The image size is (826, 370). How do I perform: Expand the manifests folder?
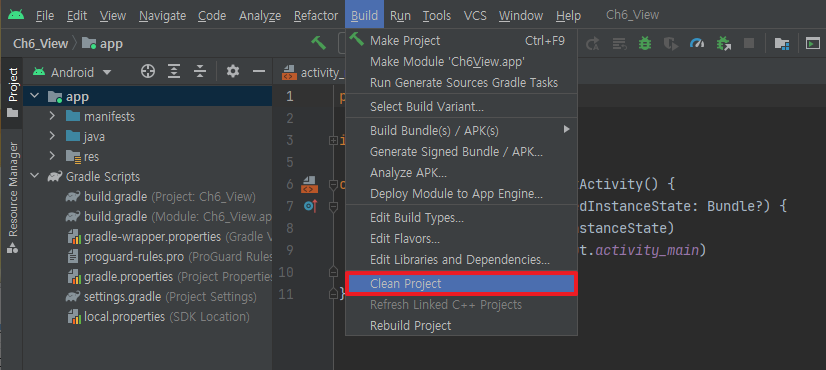pos(52,115)
